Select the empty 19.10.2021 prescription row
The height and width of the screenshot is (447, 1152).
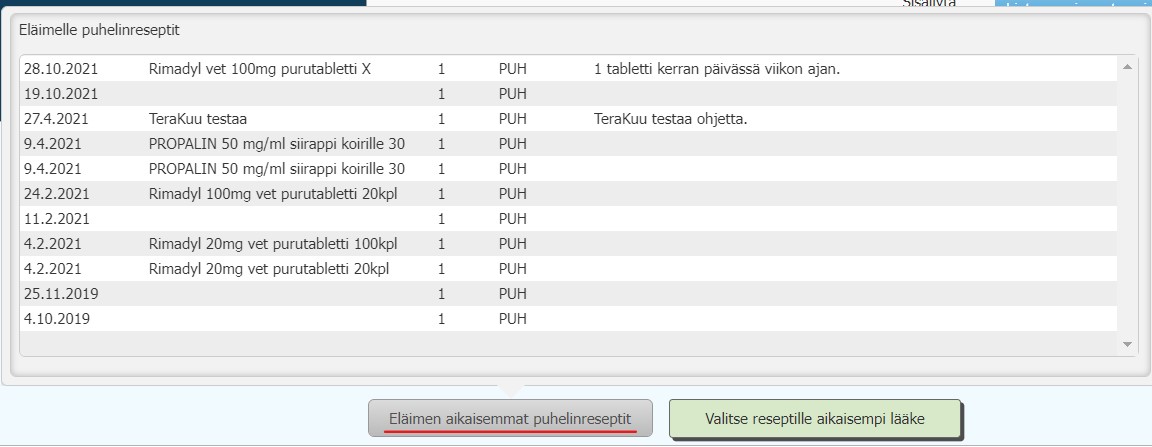569,94
